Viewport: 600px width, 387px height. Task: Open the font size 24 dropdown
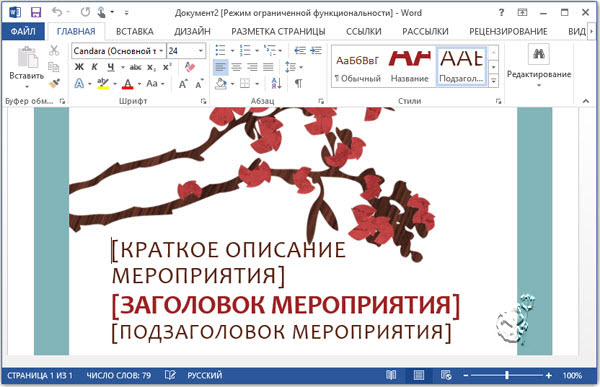(201, 51)
